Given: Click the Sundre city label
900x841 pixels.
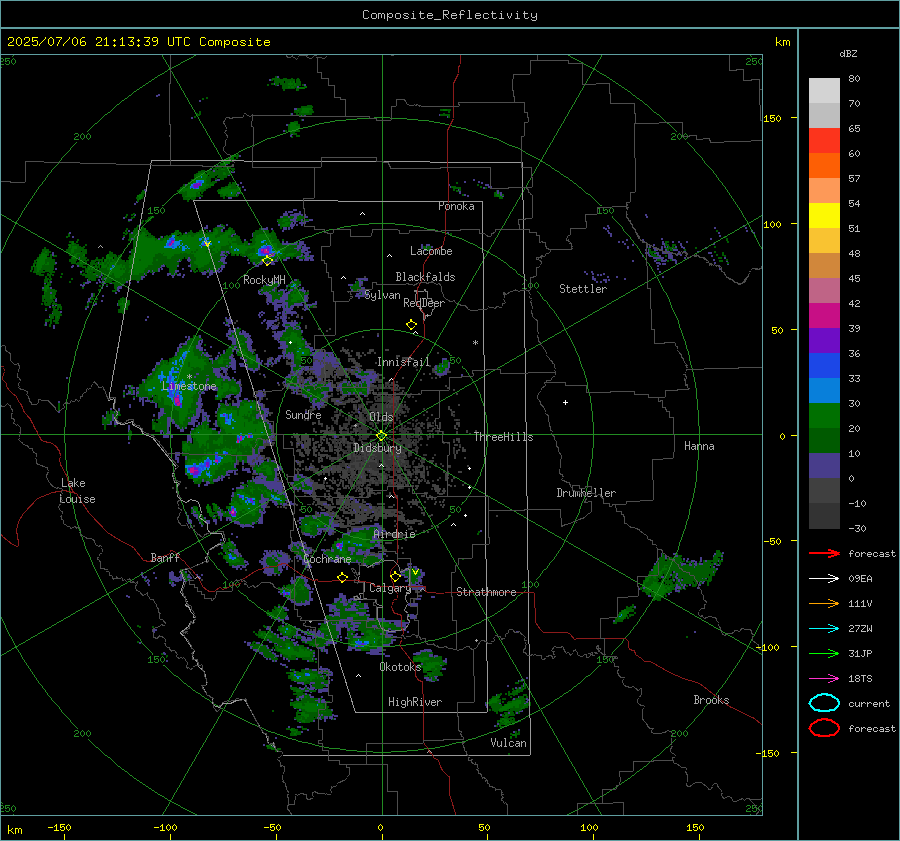Looking at the screenshot, I should tap(303, 414).
